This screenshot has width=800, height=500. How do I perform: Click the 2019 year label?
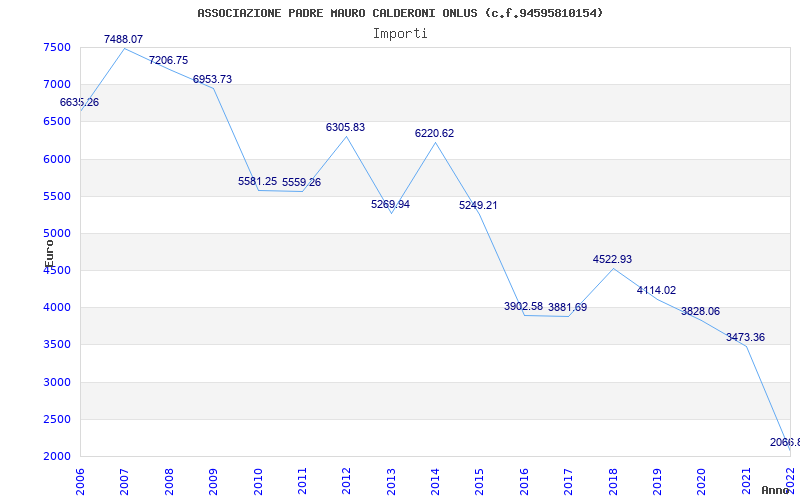(657, 481)
